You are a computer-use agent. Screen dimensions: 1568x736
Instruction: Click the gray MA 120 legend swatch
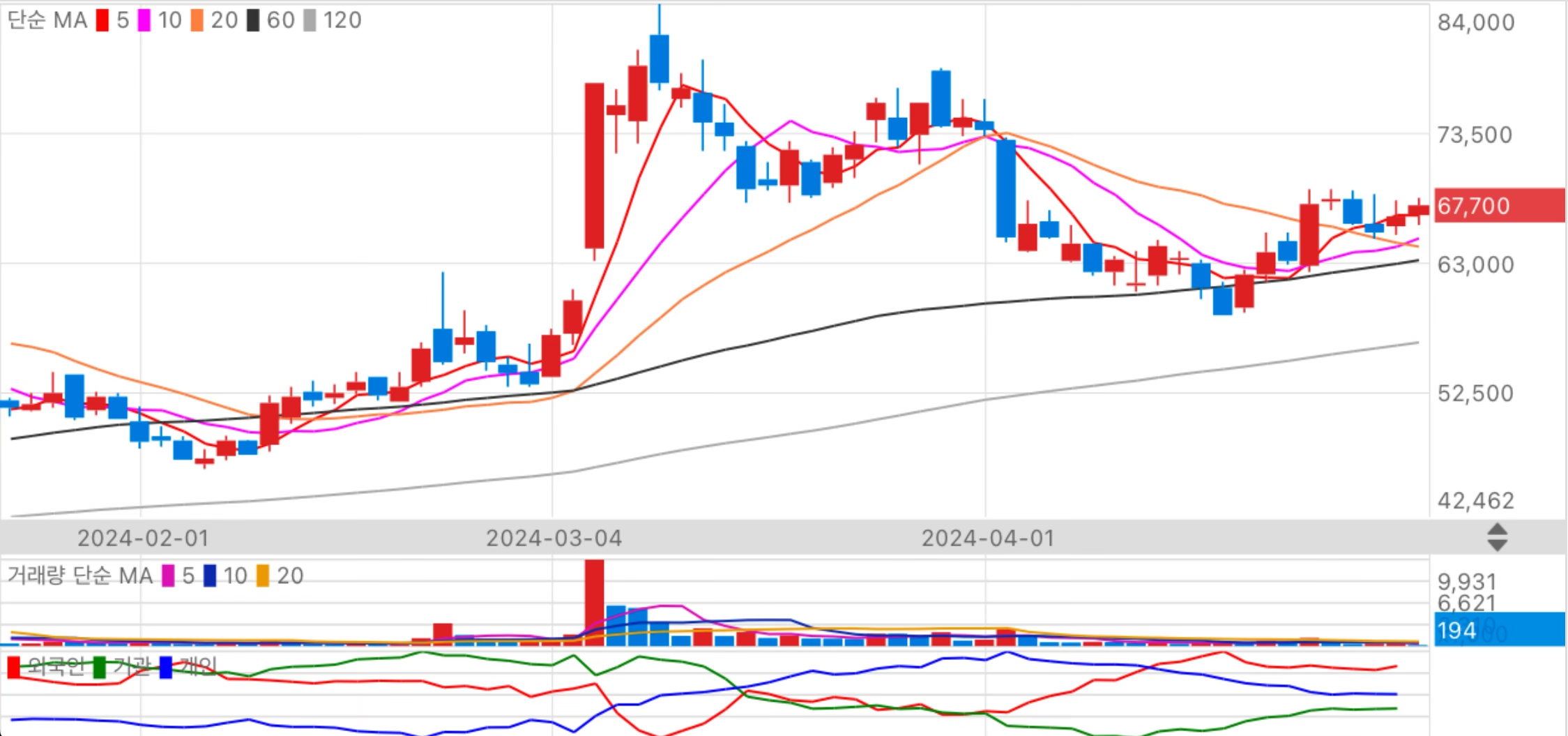[x=310, y=20]
